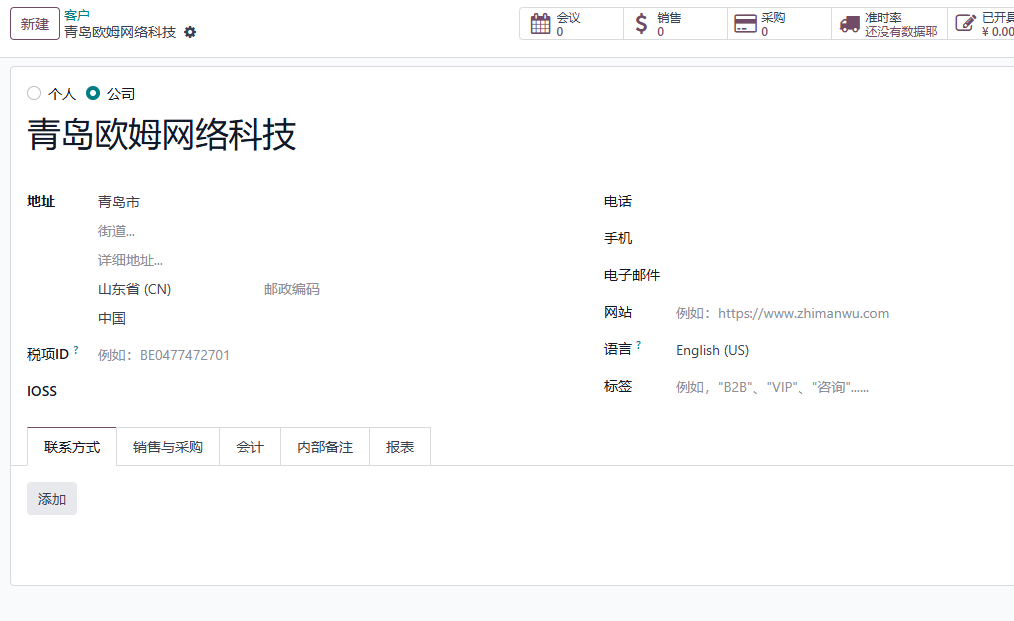Switch to the 内部备注 tab
Image resolution: width=1014 pixels, height=621 pixels.
325,447
